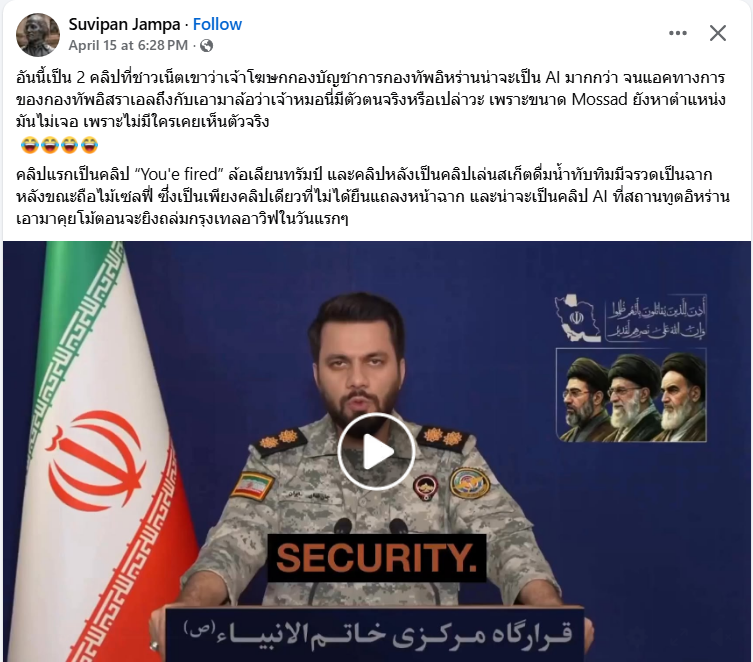Open the three-dot post options menu
This screenshot has width=753, height=662.
[x=678, y=33]
